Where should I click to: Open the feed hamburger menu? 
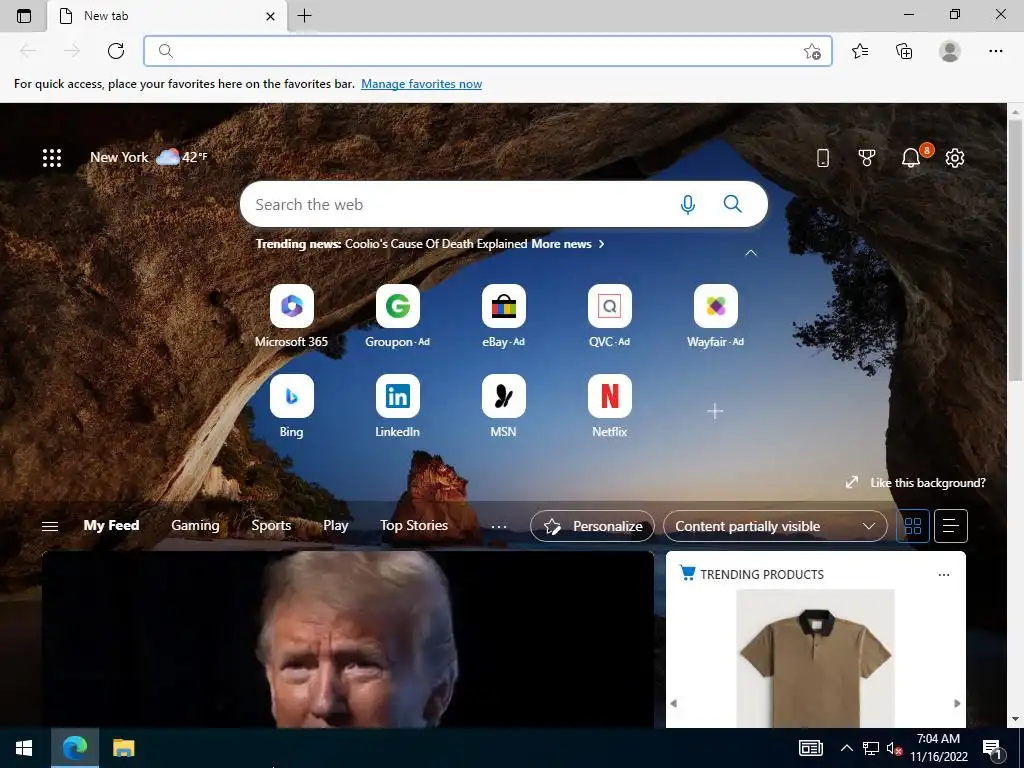pos(50,526)
